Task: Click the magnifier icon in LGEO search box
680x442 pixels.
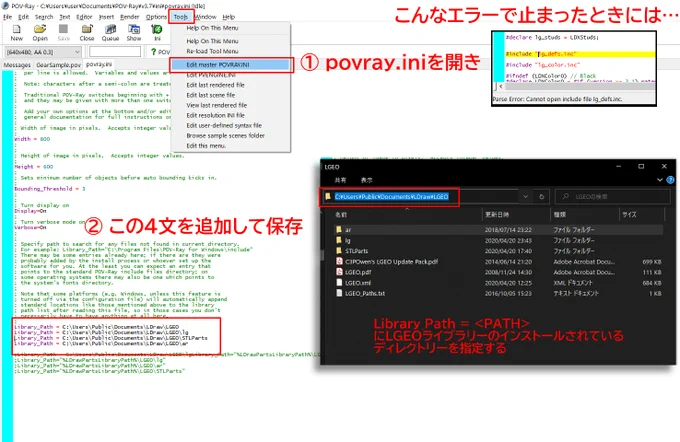Action: tap(565, 196)
